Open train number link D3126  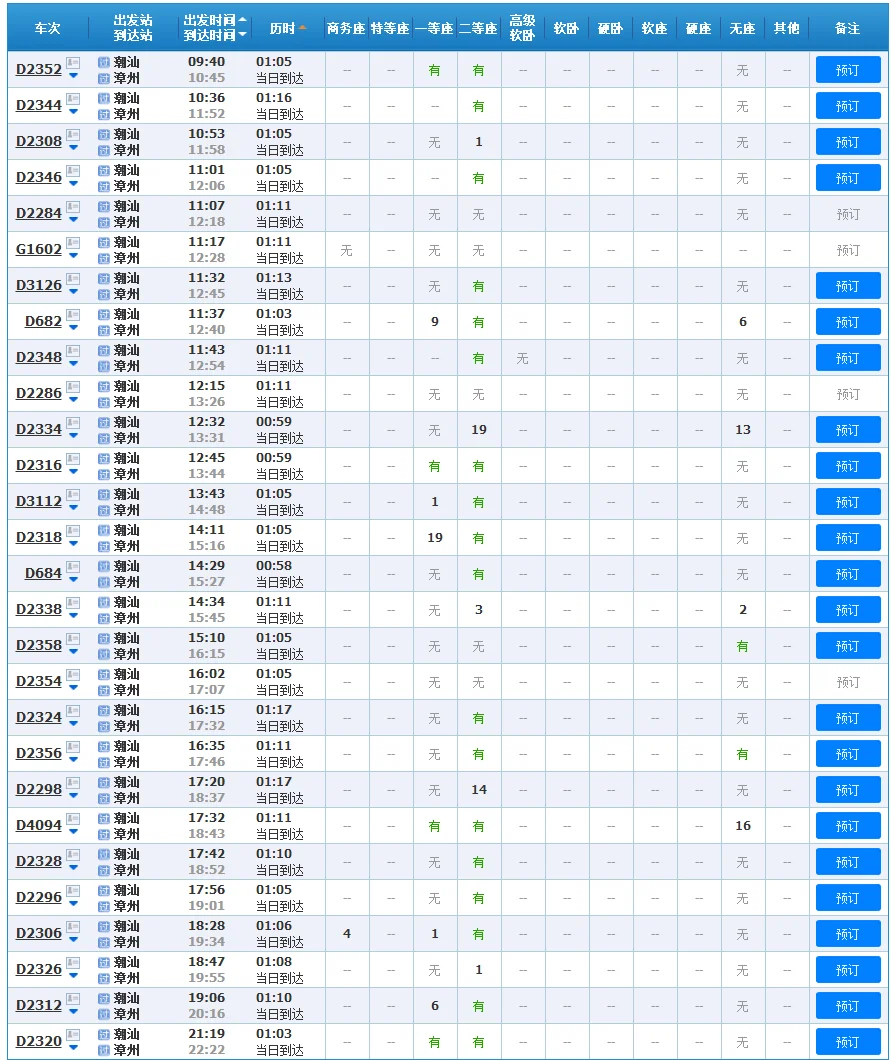coord(39,286)
